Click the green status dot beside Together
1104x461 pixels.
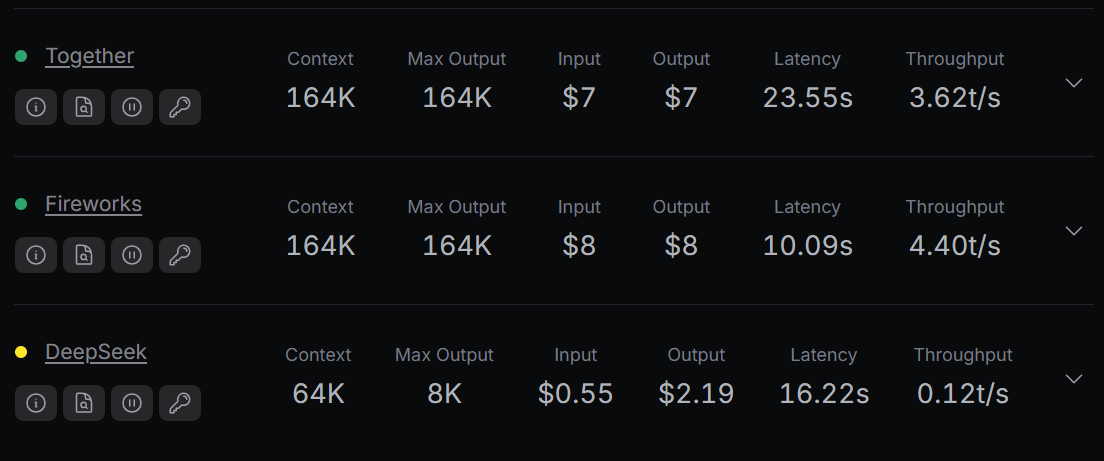pyautogui.click(x=21, y=56)
